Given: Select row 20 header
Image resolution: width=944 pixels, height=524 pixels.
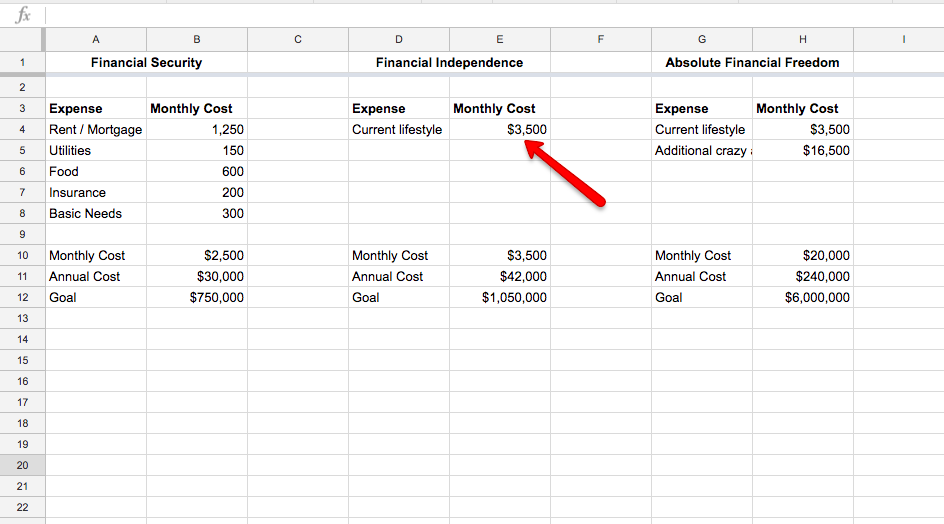Looking at the screenshot, I should click(x=22, y=465).
